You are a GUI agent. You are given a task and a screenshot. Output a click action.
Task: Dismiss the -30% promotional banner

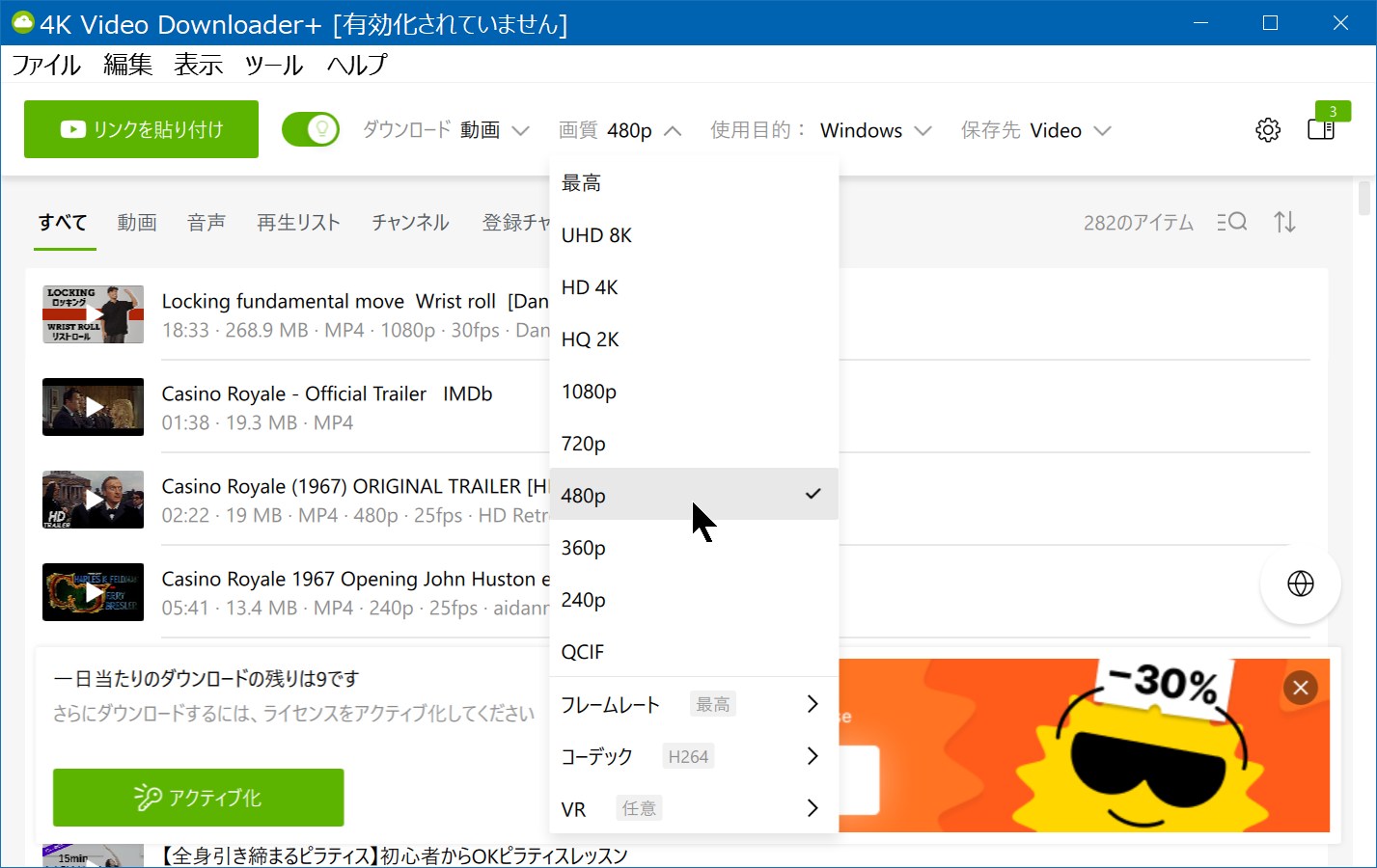point(1300,688)
